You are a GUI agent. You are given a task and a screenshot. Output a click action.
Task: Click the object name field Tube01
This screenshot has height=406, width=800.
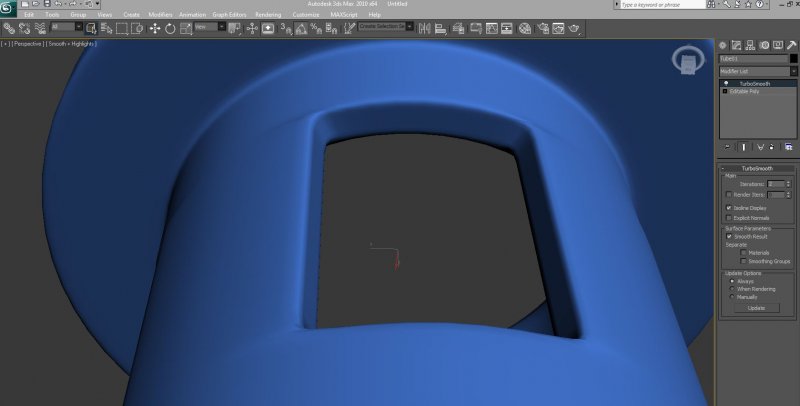point(754,59)
